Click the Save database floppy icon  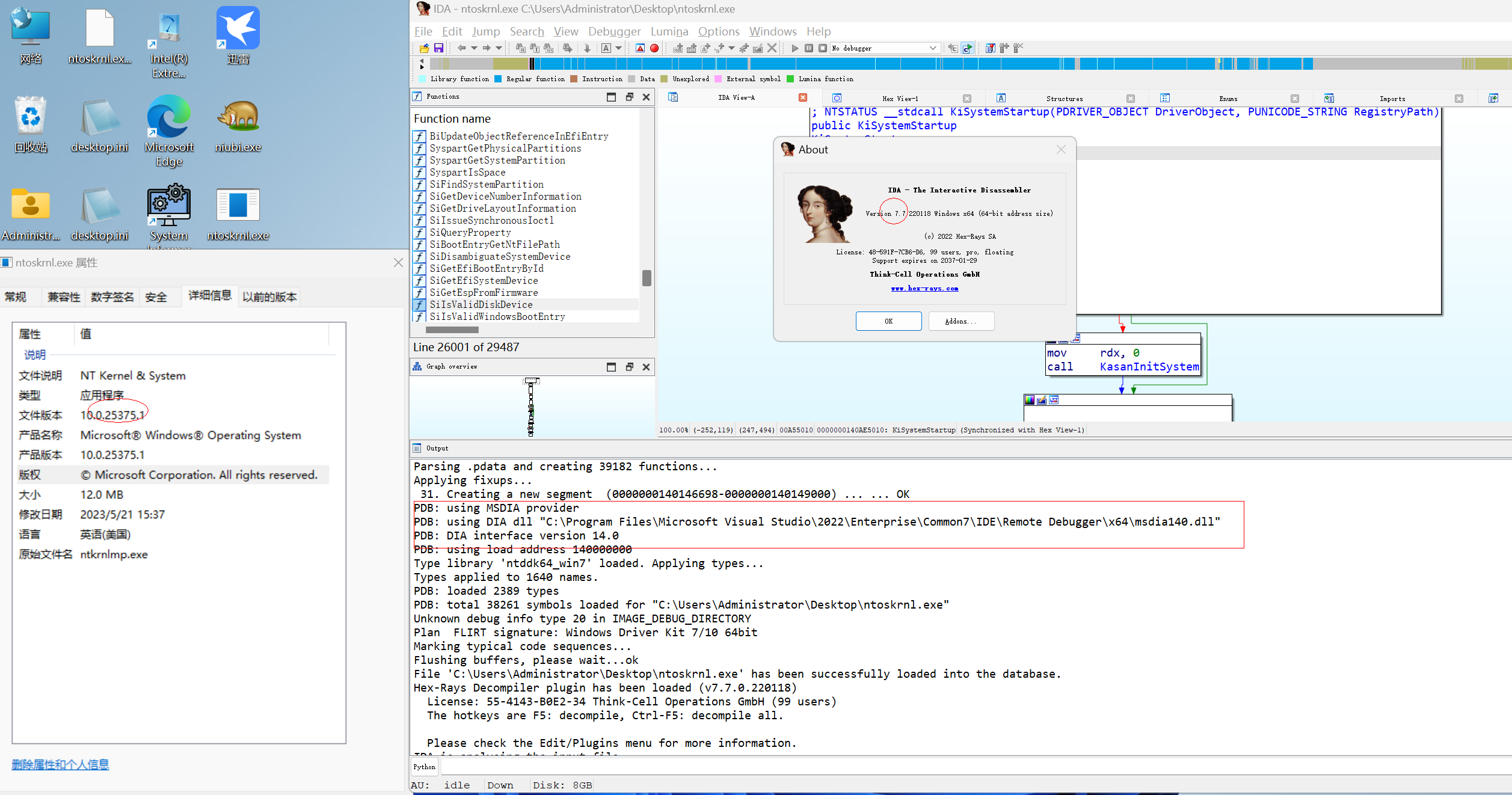tap(438, 48)
